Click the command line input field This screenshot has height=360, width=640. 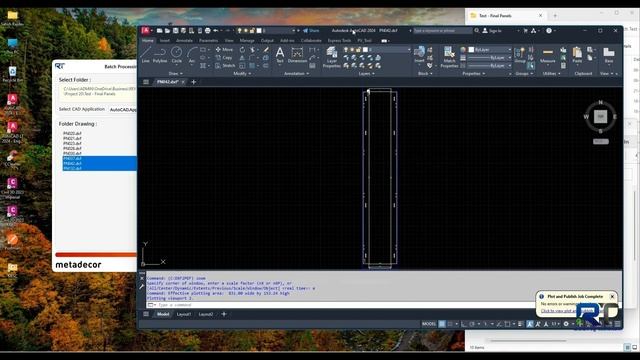tap(384, 305)
